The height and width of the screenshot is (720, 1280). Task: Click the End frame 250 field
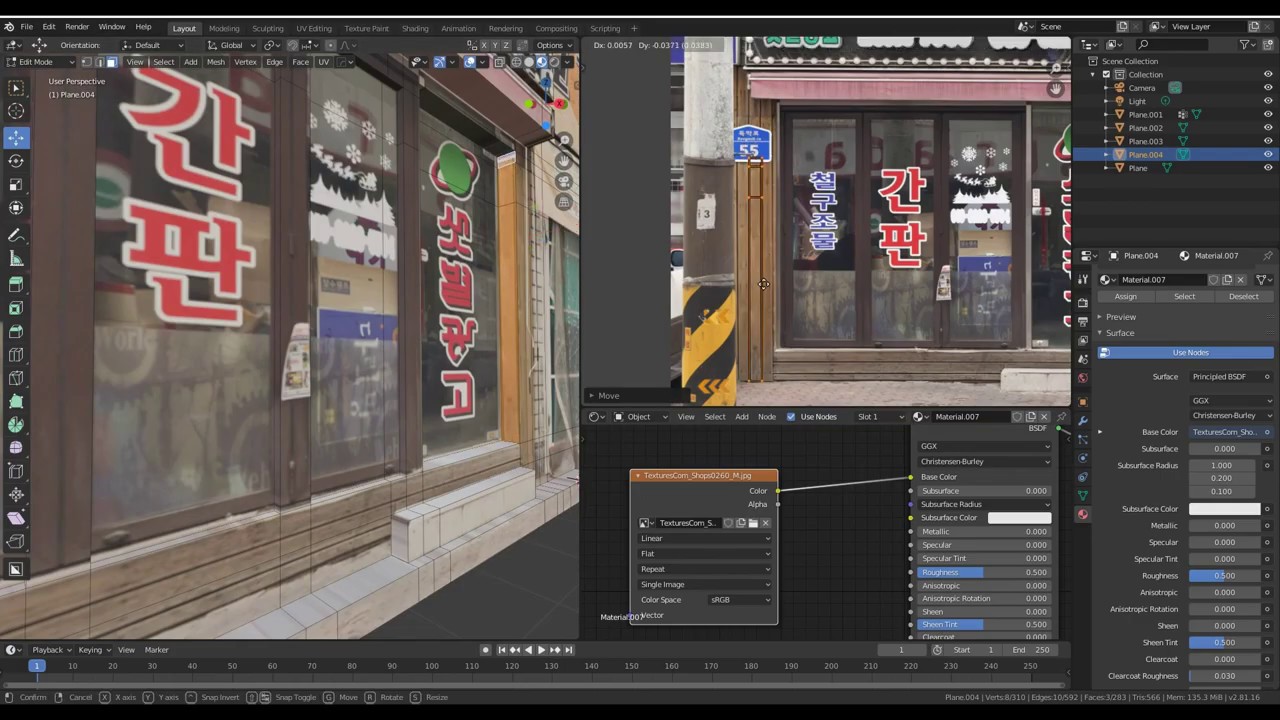[1031, 650]
